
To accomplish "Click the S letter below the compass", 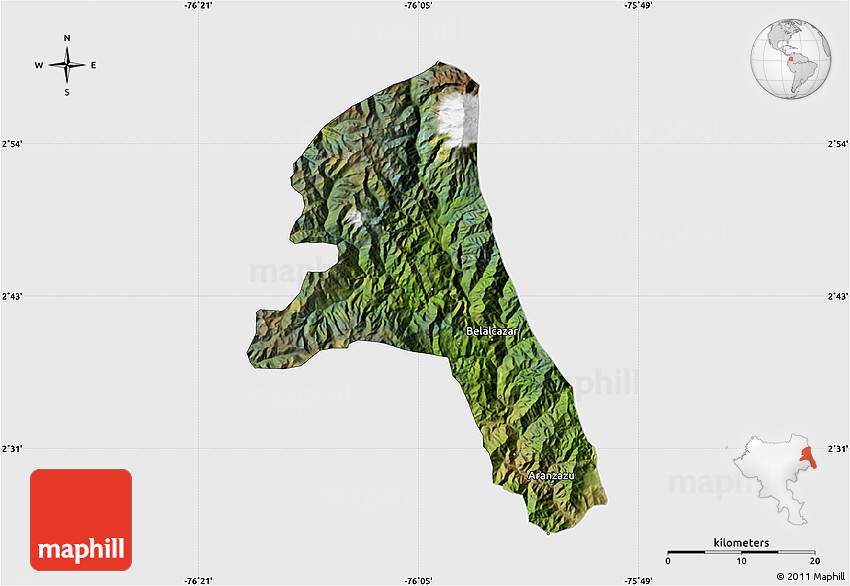I will tap(67, 93).
